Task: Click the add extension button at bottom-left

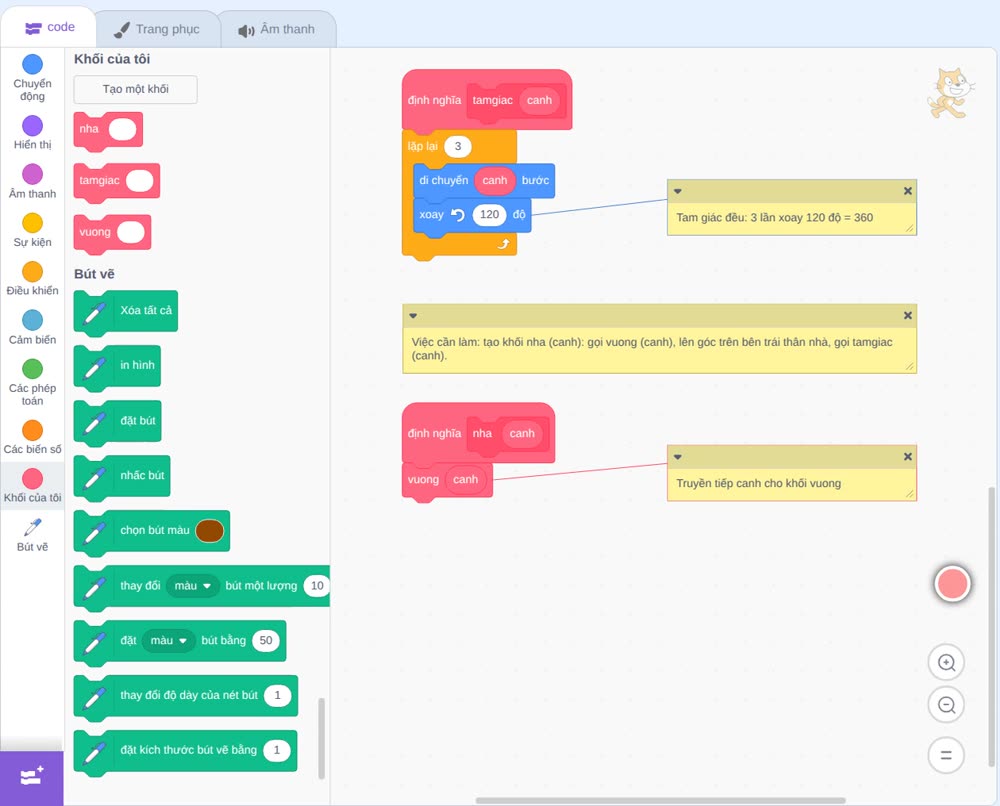Action: coord(32,777)
